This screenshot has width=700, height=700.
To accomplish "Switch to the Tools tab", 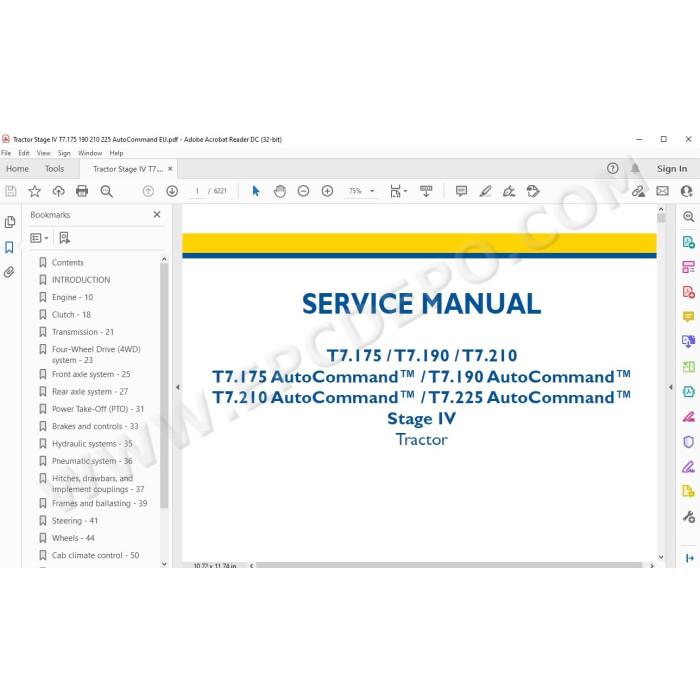I will click(54, 169).
